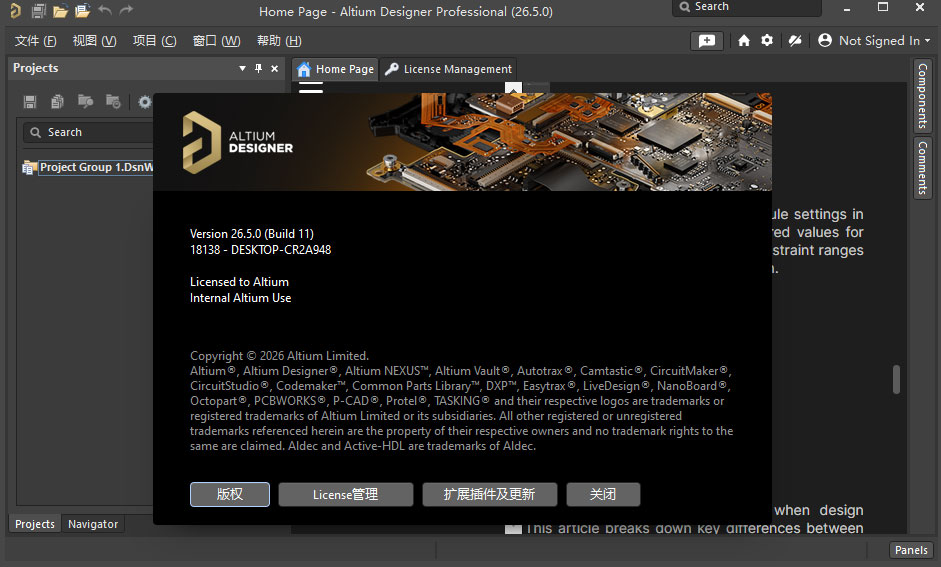Viewport: 941px width, 567px height.
Task: Click the Projects panel documents copy icon
Action: coord(58,101)
